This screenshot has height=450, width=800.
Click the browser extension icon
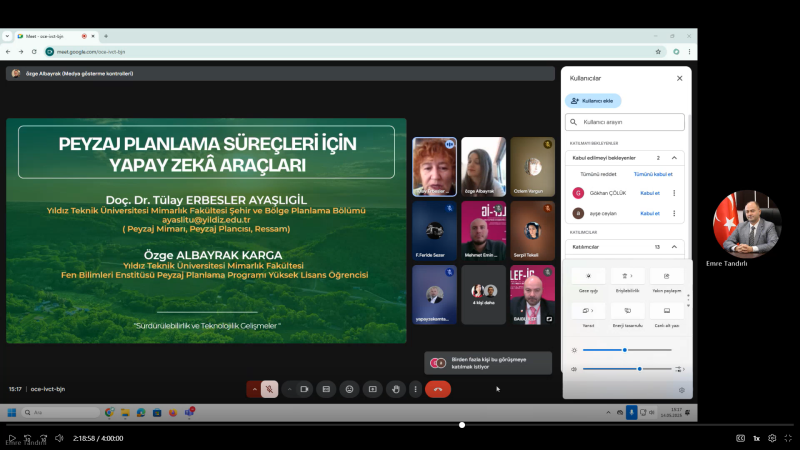click(x=676, y=52)
